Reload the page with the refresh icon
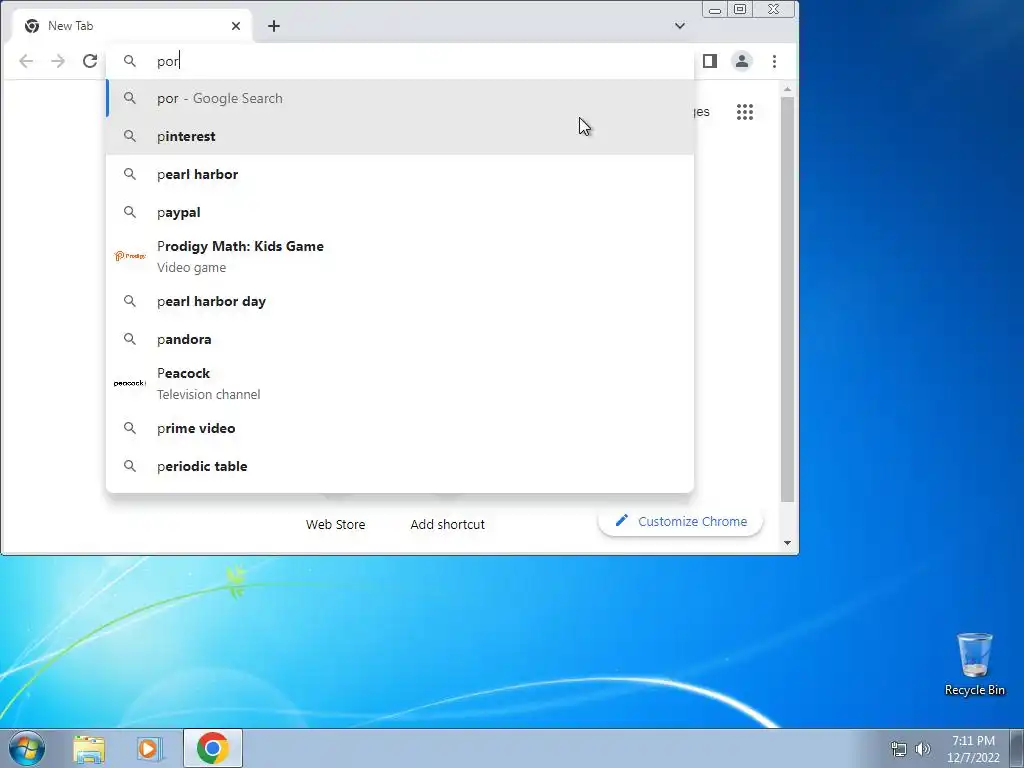 point(90,61)
